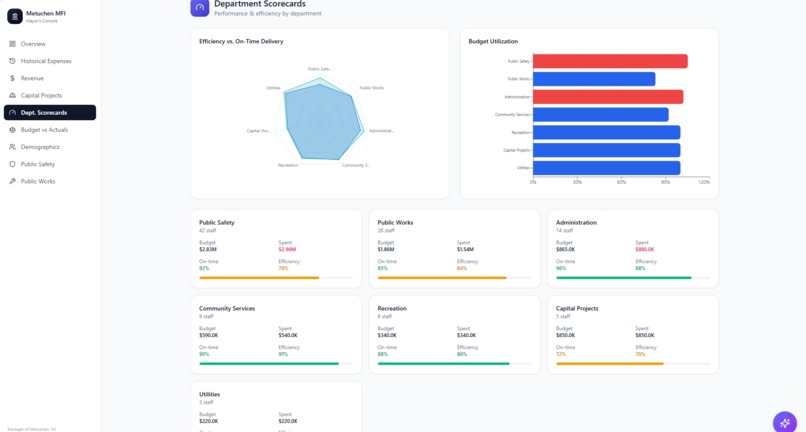Screen dimensions: 806x432
Task: Navigate to Capital Projects in sidebar
Action: point(50,95)
